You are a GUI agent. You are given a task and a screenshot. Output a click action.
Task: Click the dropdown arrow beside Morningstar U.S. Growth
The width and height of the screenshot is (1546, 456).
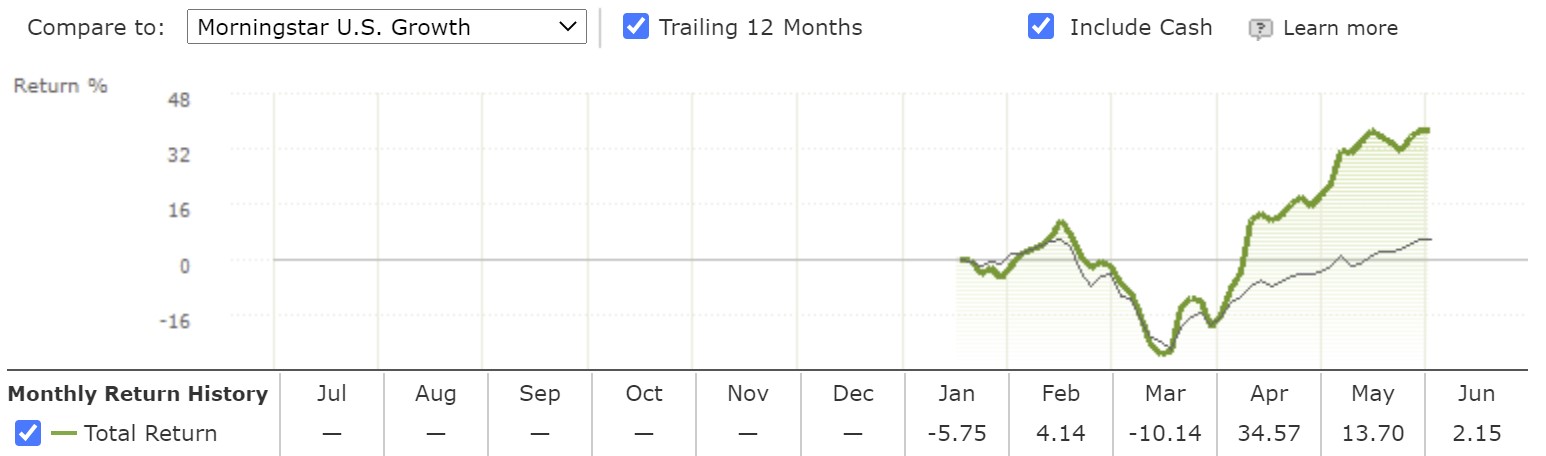pos(568,27)
